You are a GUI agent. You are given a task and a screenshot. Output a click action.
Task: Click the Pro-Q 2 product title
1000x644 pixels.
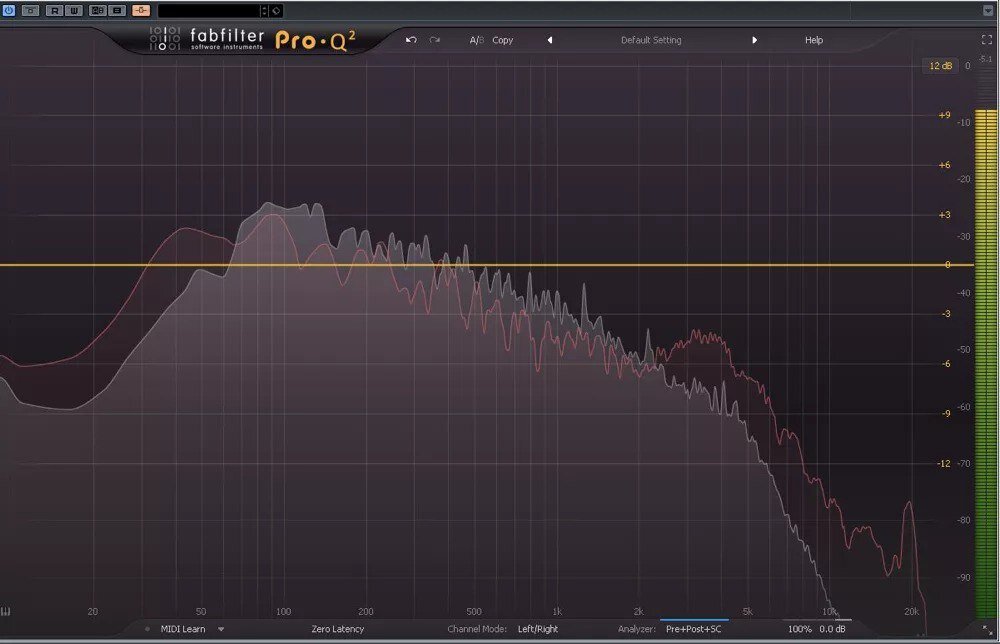tap(316, 40)
